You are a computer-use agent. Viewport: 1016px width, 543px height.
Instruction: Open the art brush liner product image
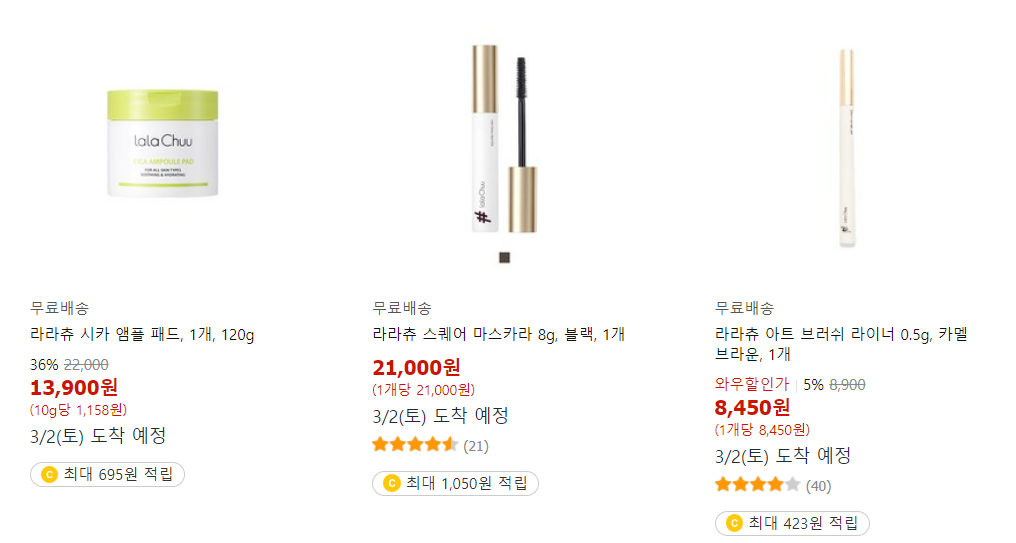[x=847, y=147]
